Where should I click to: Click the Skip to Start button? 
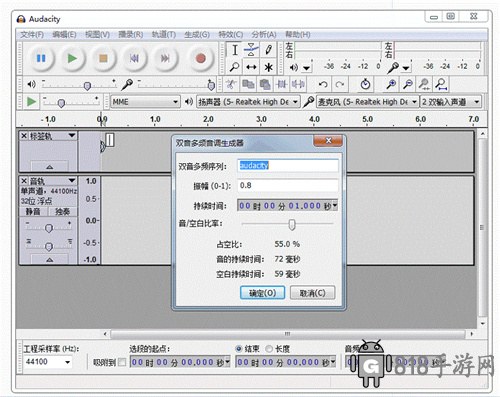coord(134,59)
